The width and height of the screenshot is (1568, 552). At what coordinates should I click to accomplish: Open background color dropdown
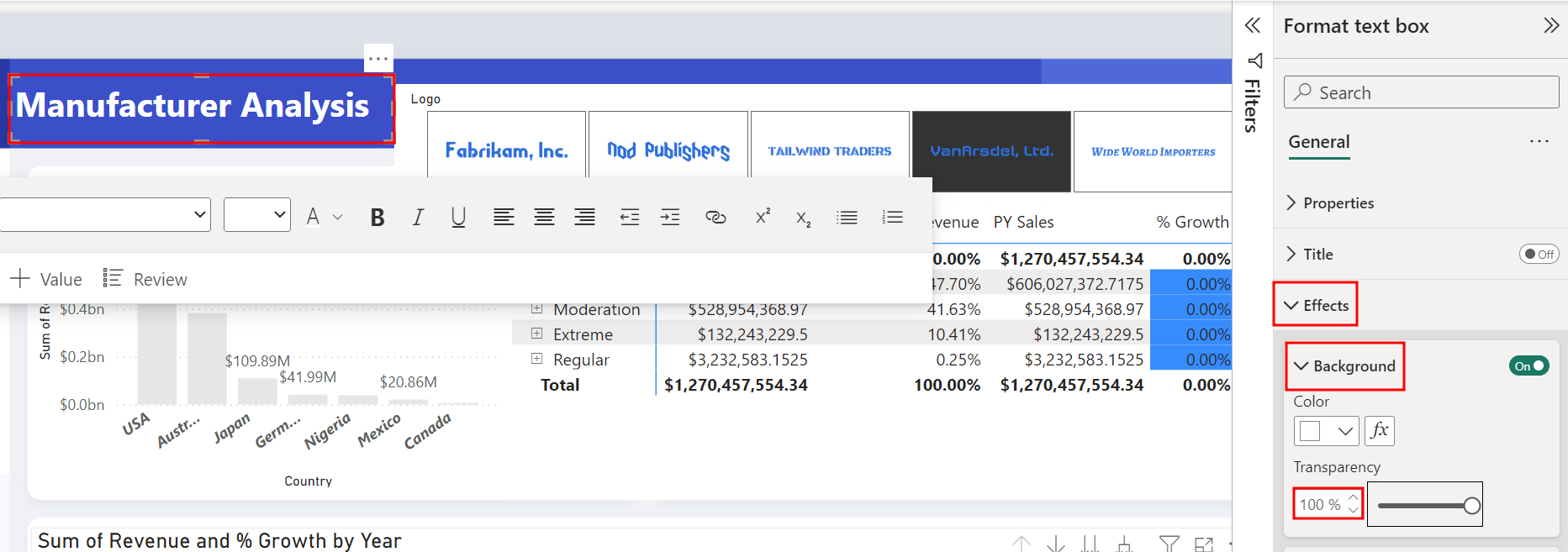[x=1326, y=431]
